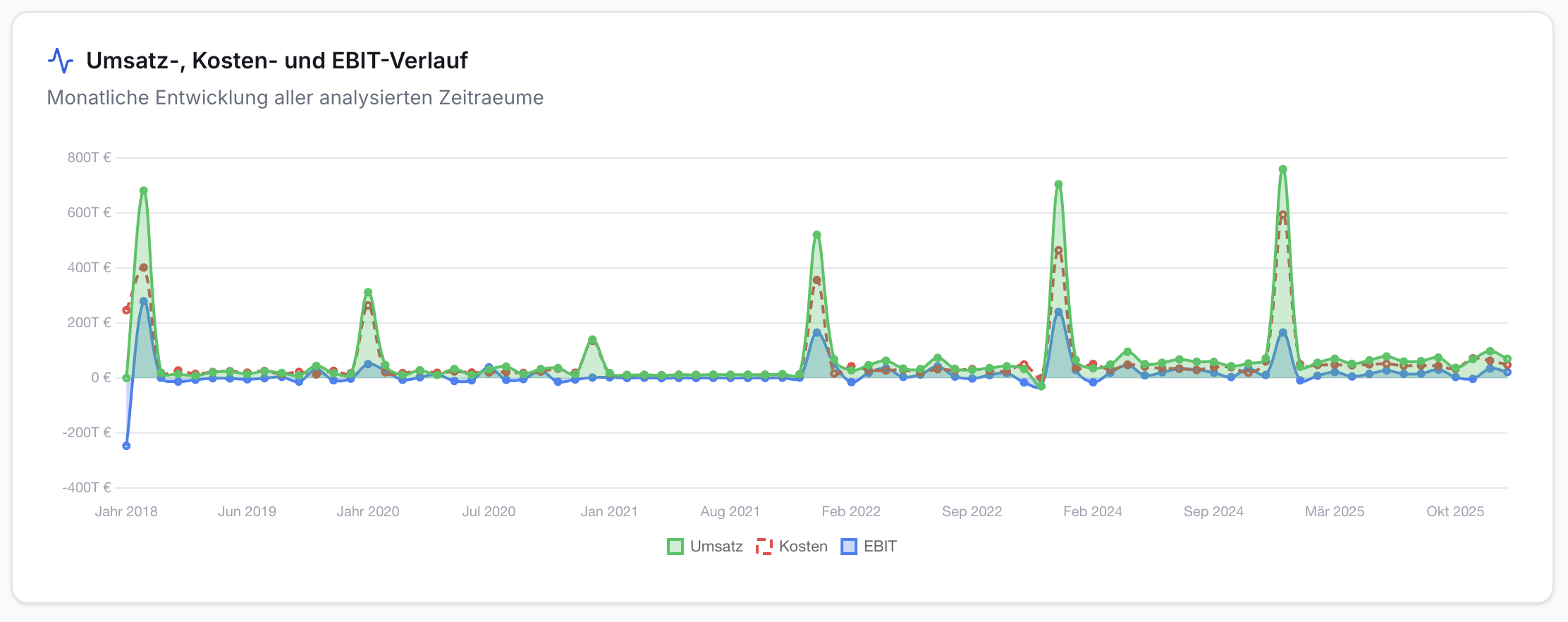
Task: Click the 'Sep 2022' x-axis label
Action: point(972,511)
